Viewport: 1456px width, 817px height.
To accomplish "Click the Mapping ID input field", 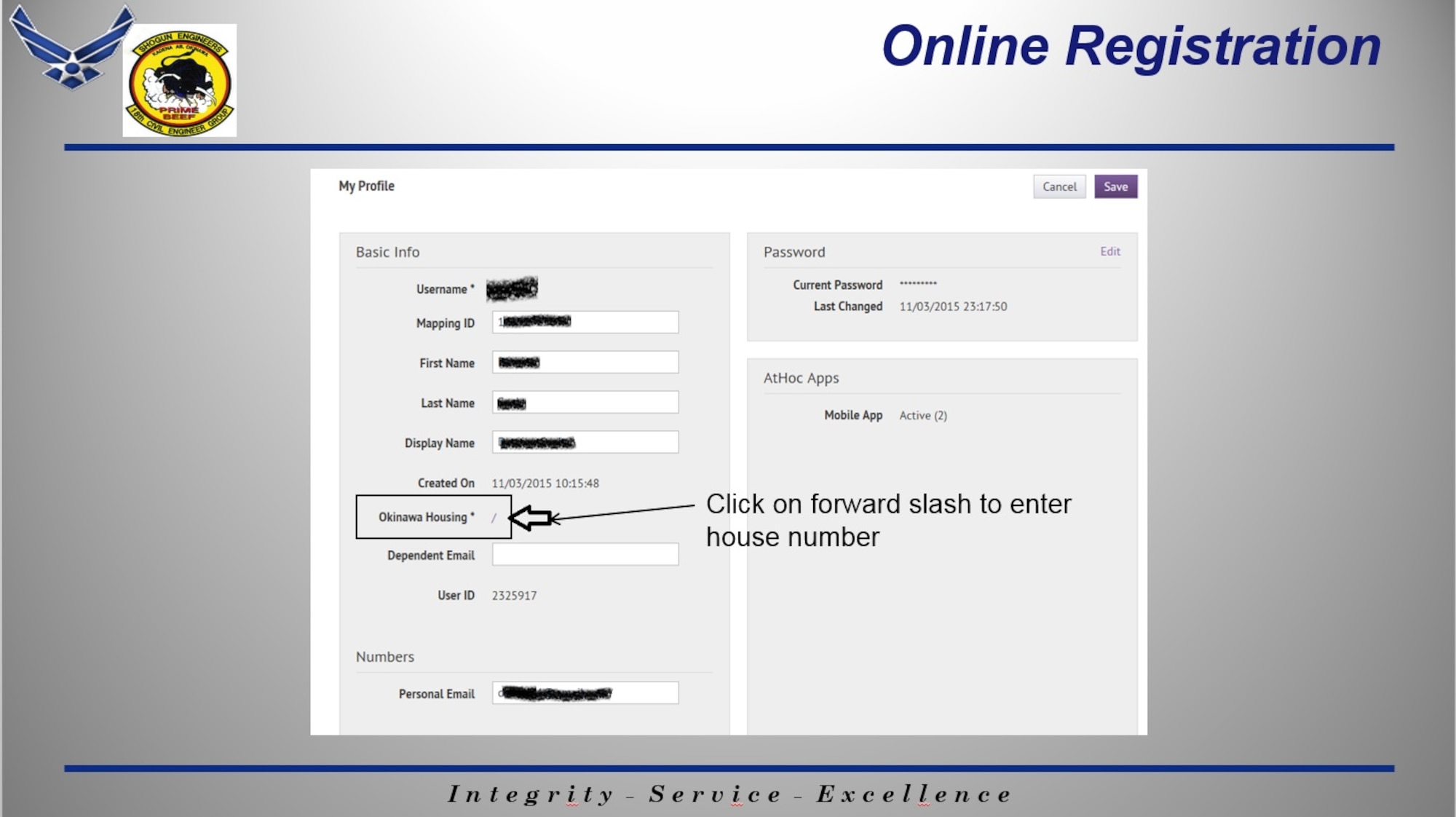I will click(585, 323).
